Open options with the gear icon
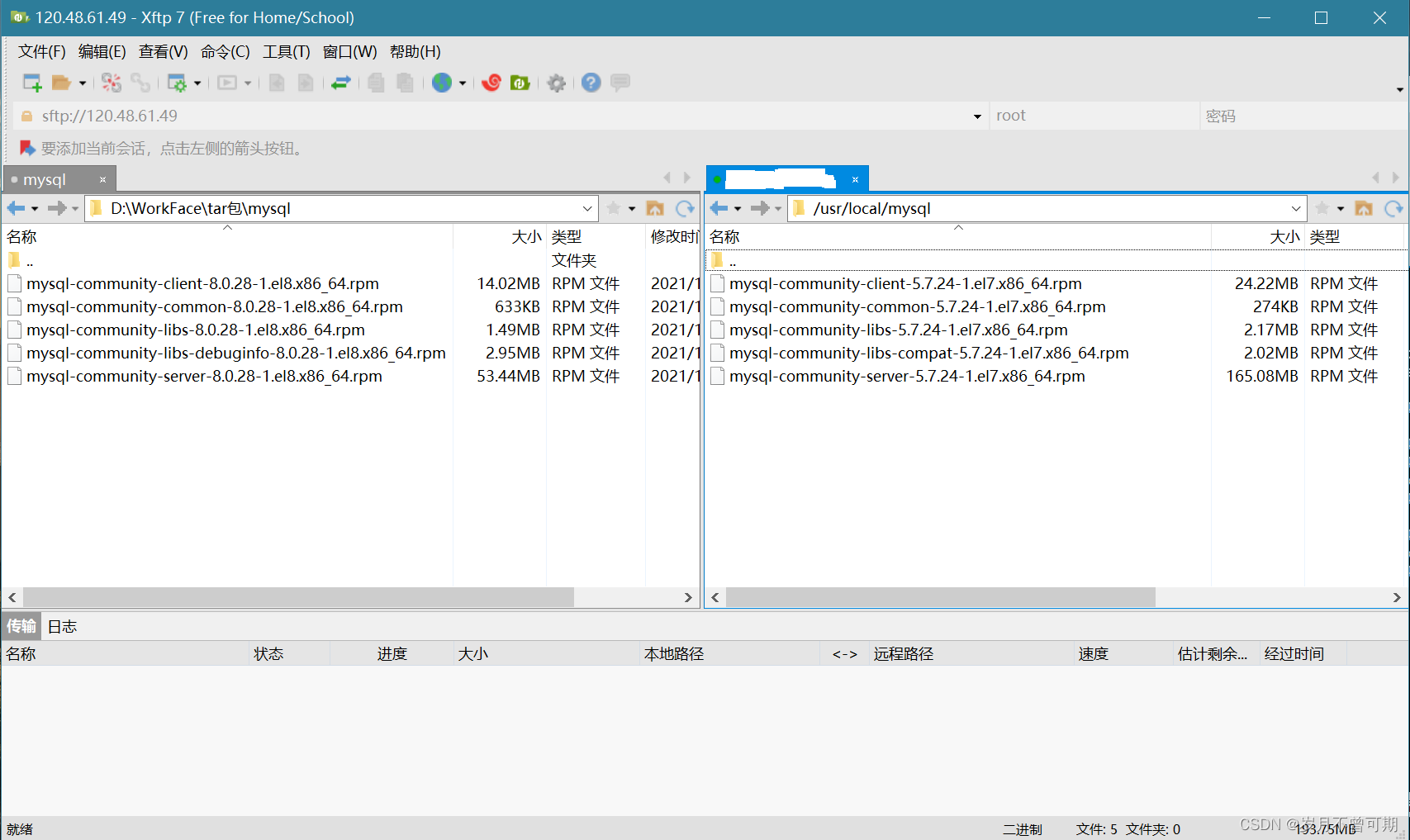The width and height of the screenshot is (1410, 840). click(x=557, y=83)
